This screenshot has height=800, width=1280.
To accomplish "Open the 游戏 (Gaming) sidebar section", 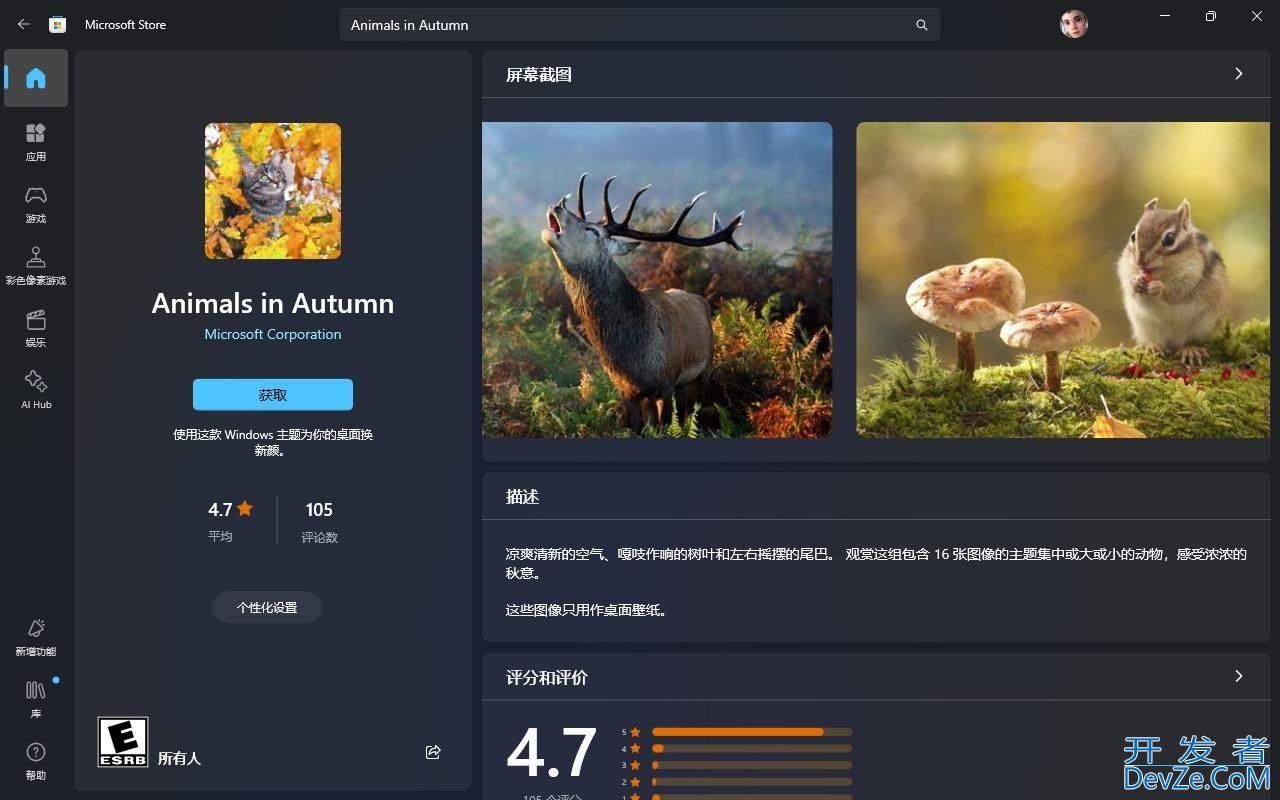I will click(36, 204).
